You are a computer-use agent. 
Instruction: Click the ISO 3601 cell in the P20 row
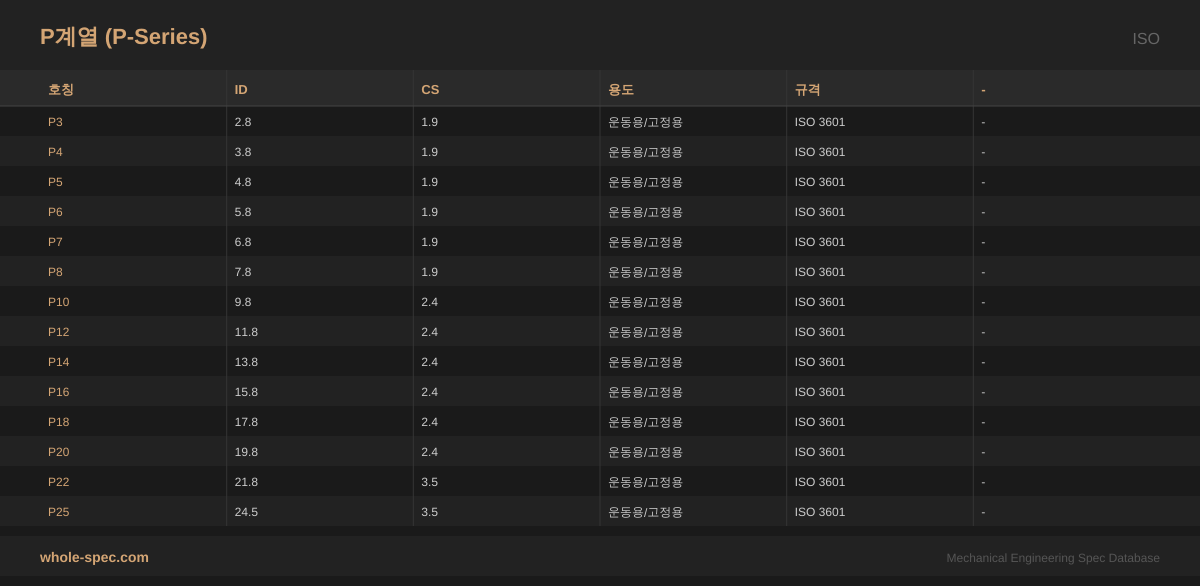pos(819,452)
